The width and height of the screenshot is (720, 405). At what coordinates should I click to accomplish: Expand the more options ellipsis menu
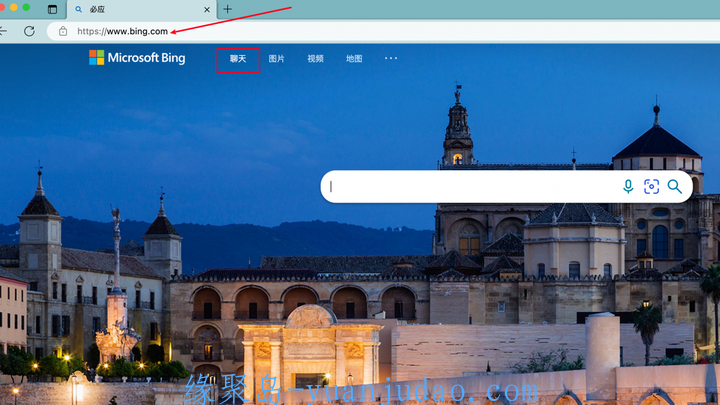coord(391,58)
